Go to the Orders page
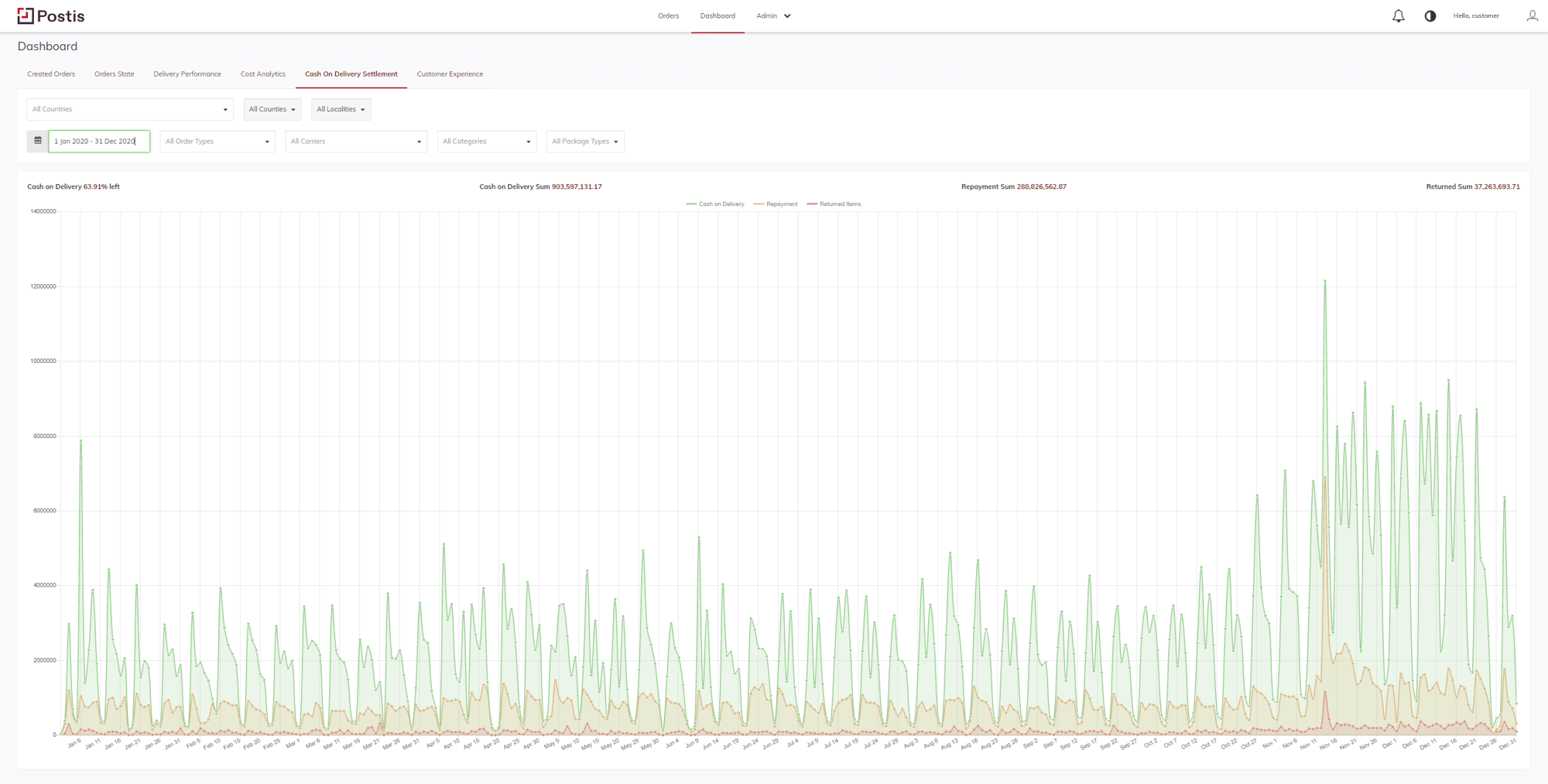 tap(668, 15)
